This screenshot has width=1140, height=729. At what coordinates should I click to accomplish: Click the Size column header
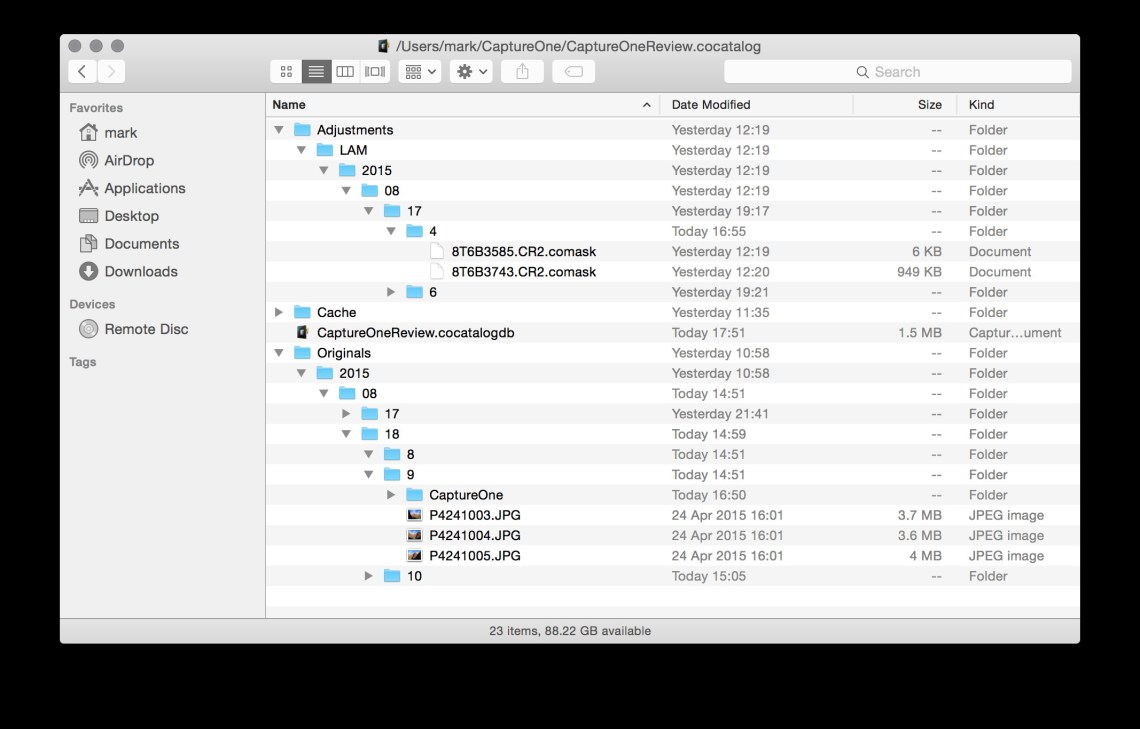click(x=928, y=104)
